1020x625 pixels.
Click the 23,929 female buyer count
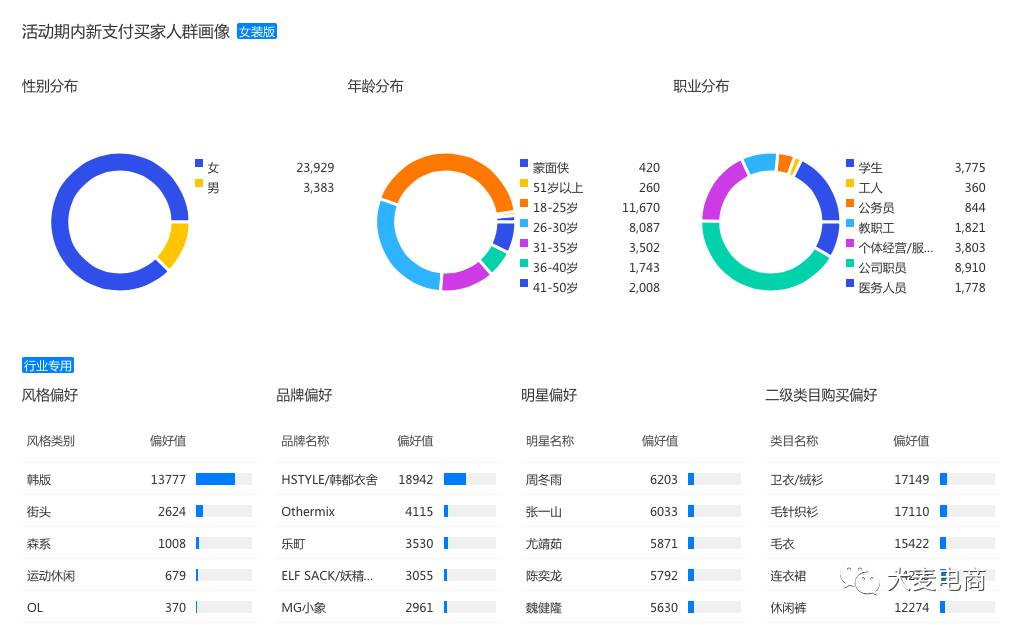coord(315,167)
